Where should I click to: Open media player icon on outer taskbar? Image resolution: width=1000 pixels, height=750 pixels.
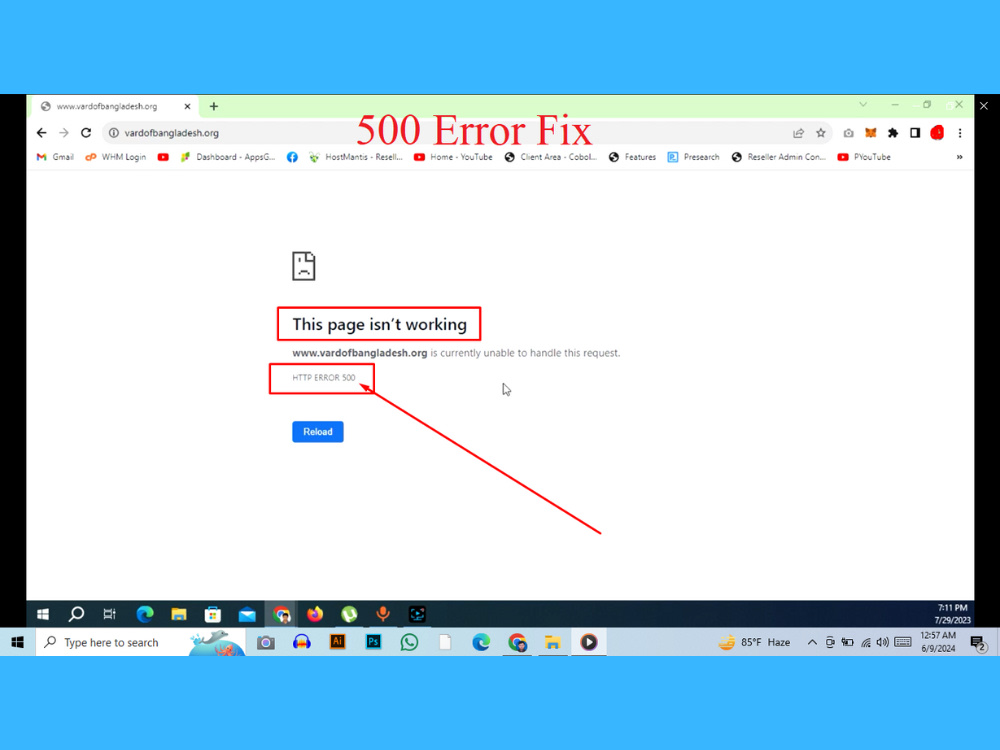[589, 642]
